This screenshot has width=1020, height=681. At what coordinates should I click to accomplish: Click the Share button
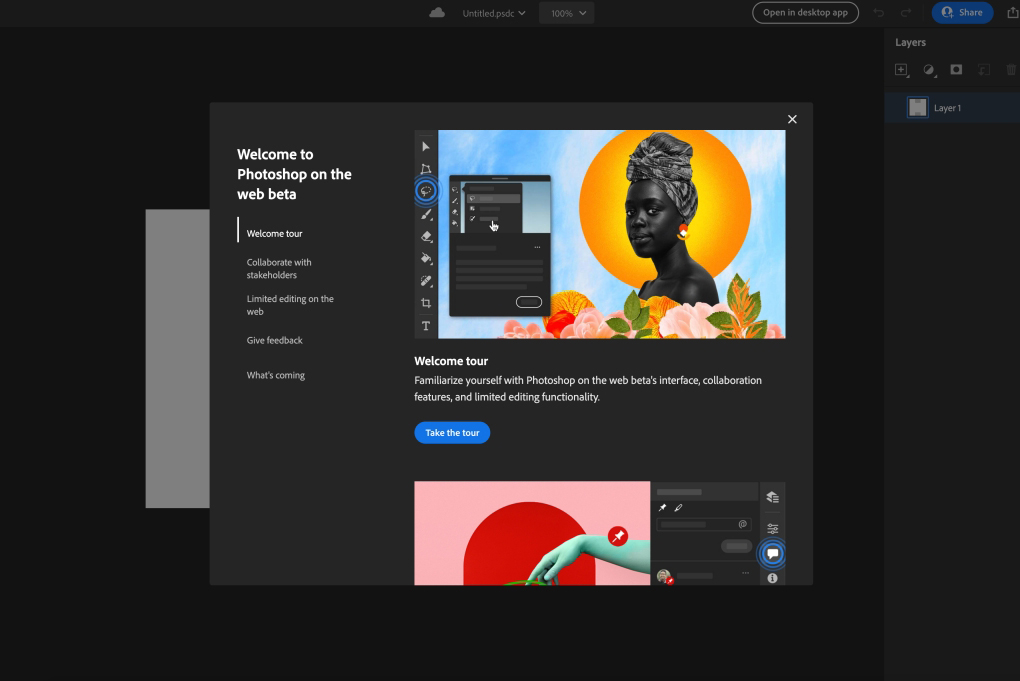pos(961,12)
